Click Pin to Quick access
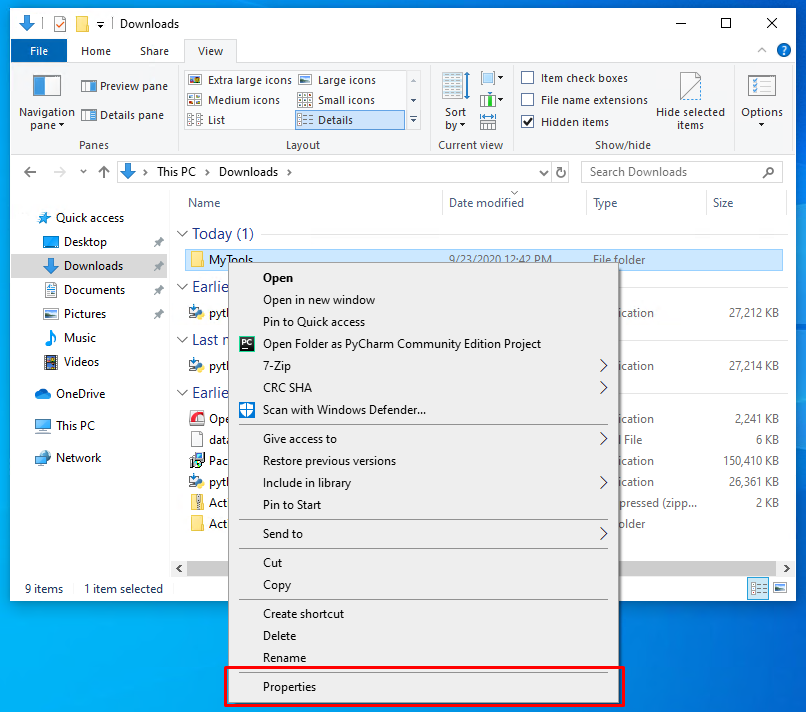806x712 pixels. point(424,321)
